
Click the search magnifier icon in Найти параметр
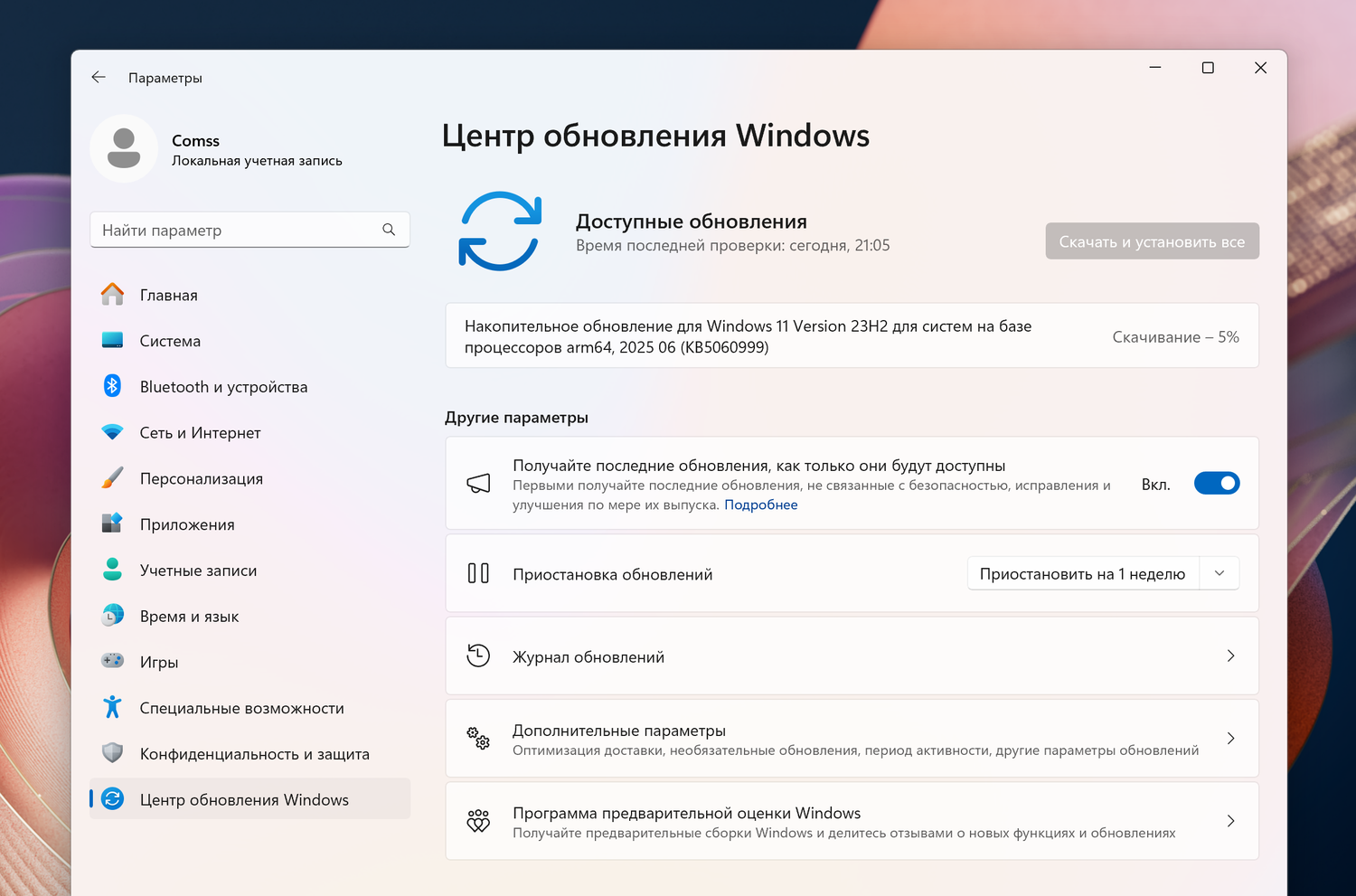[389, 230]
